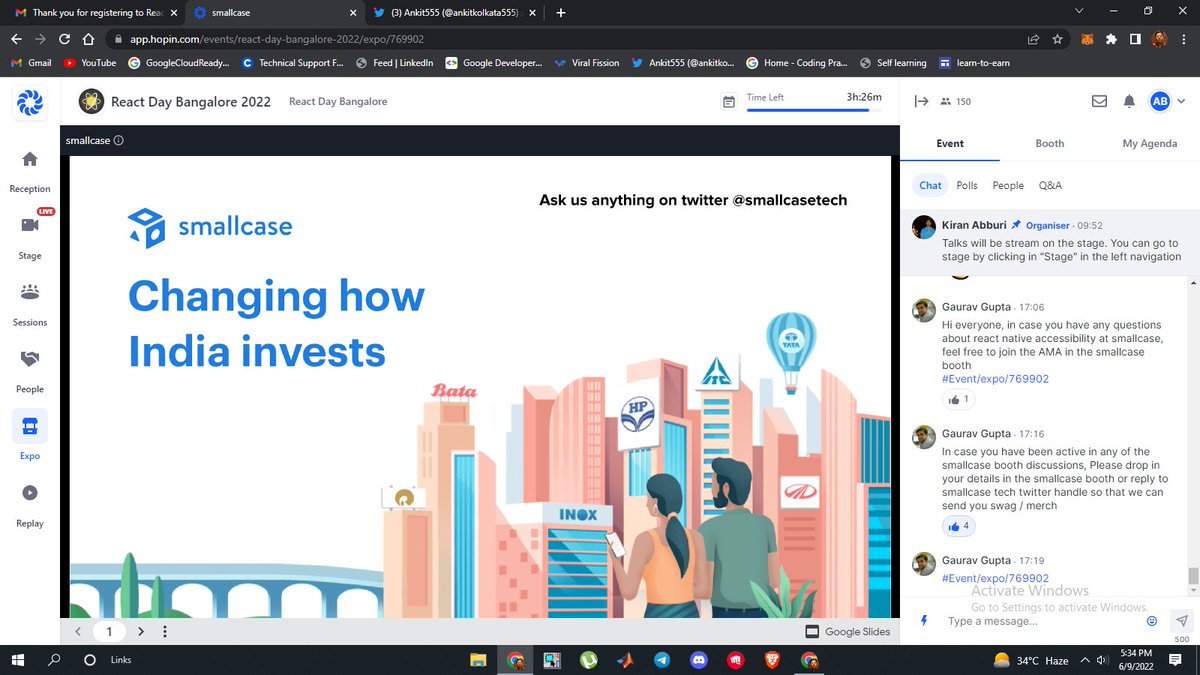Open the People sub-tab in panel

1008,185
